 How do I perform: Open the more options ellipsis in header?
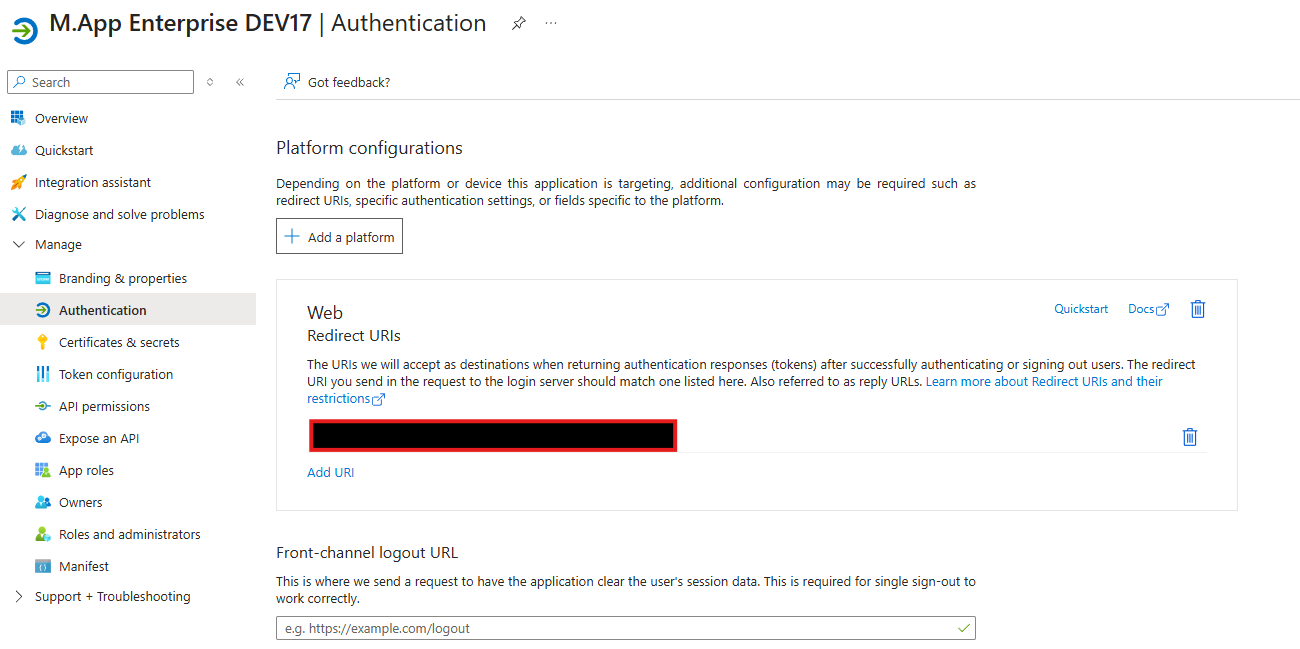(551, 23)
